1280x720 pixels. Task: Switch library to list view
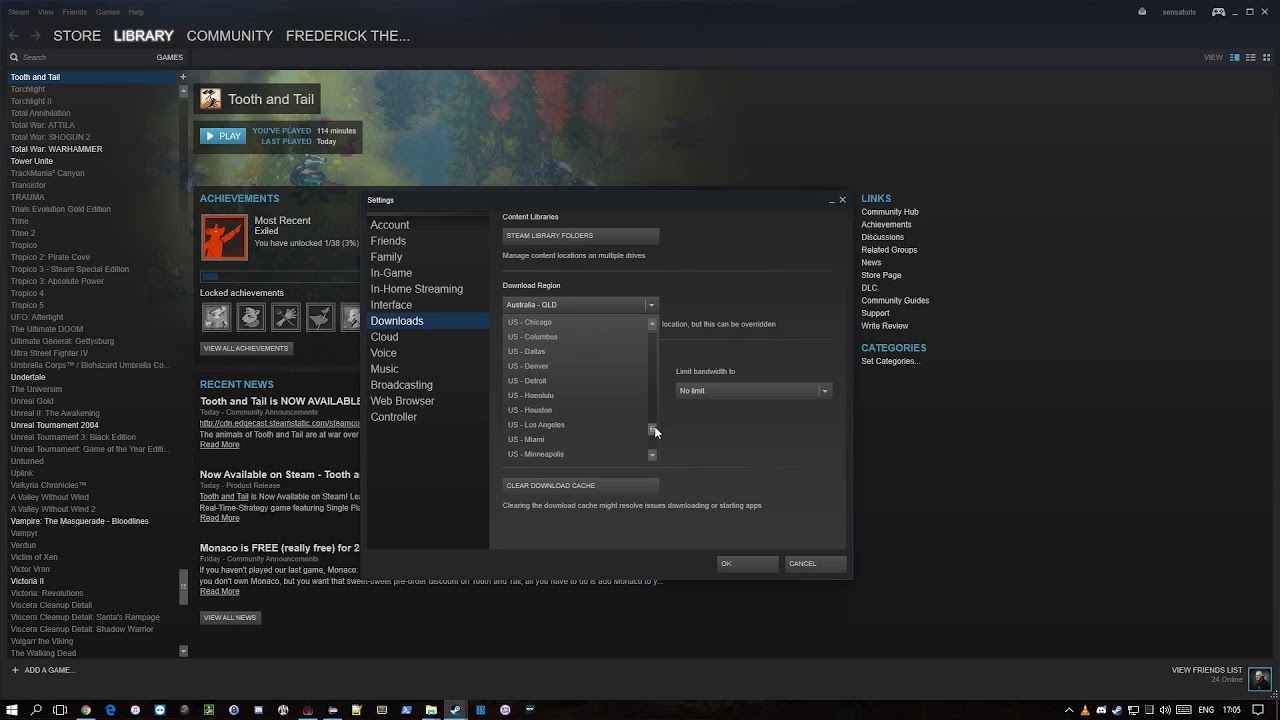click(x=1251, y=57)
